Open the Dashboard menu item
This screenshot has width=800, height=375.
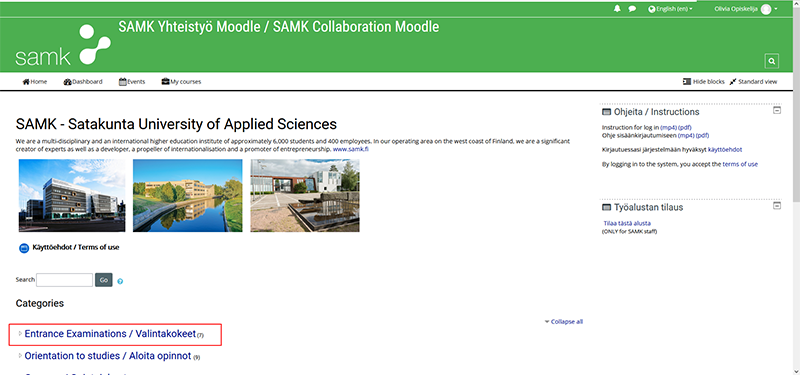[x=83, y=82]
